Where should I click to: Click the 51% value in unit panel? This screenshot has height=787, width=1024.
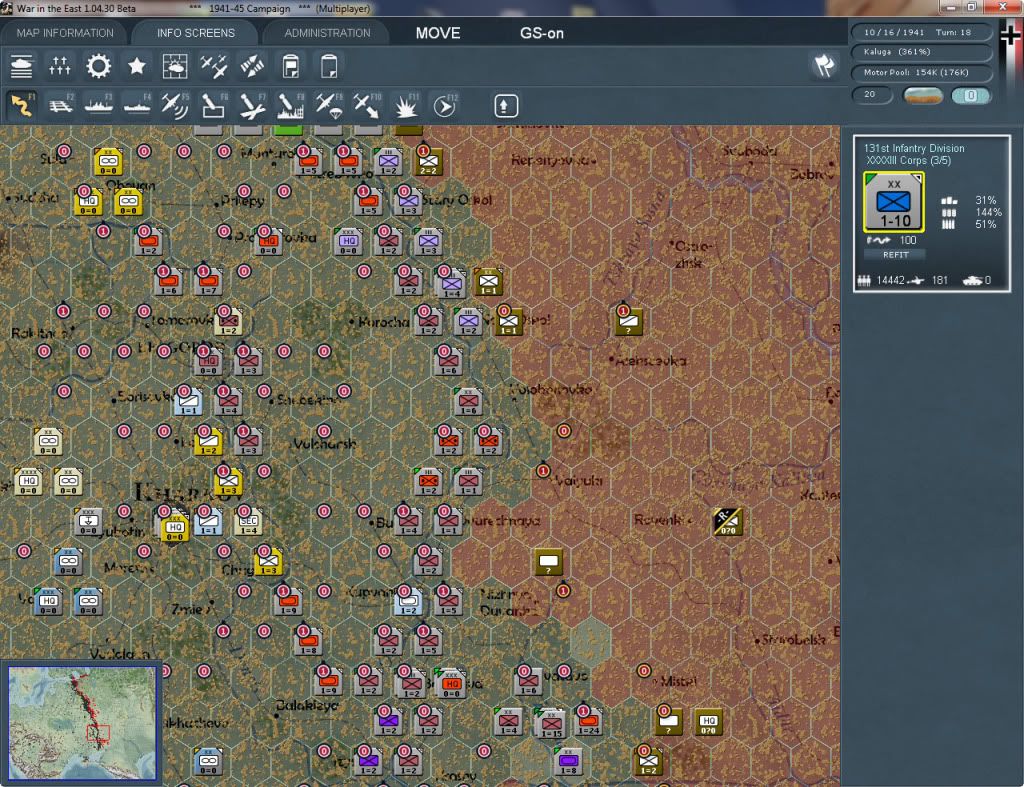pyautogui.click(x=986, y=225)
